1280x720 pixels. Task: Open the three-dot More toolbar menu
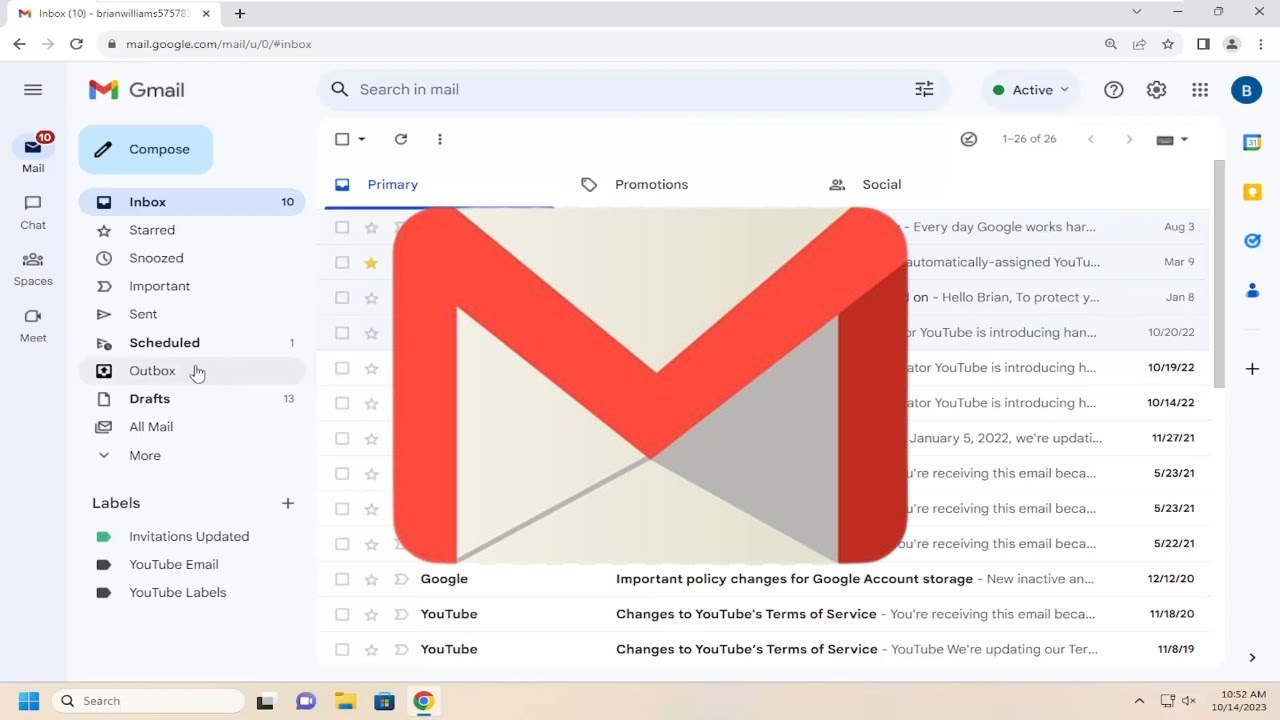click(440, 139)
